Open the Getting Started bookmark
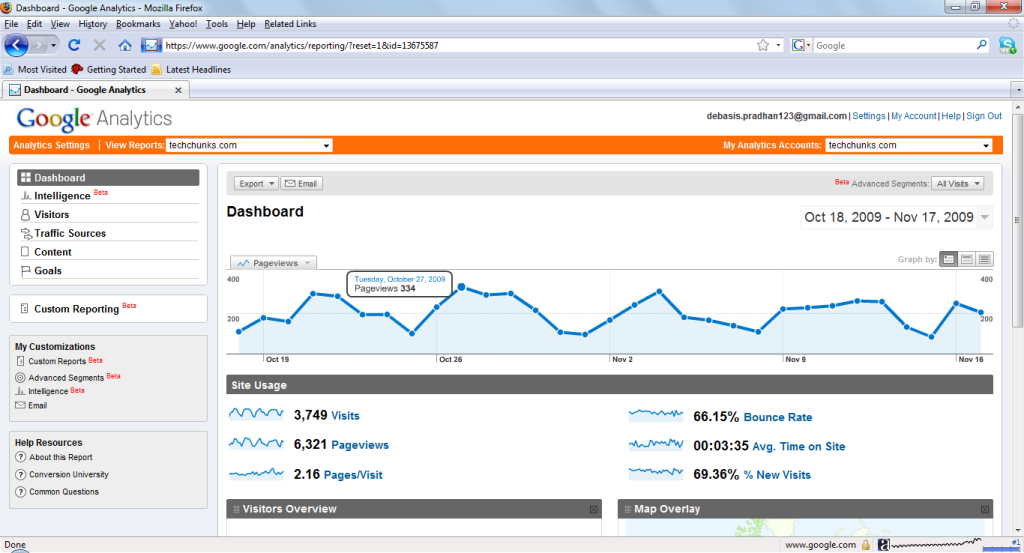1024x553 pixels. [109, 69]
